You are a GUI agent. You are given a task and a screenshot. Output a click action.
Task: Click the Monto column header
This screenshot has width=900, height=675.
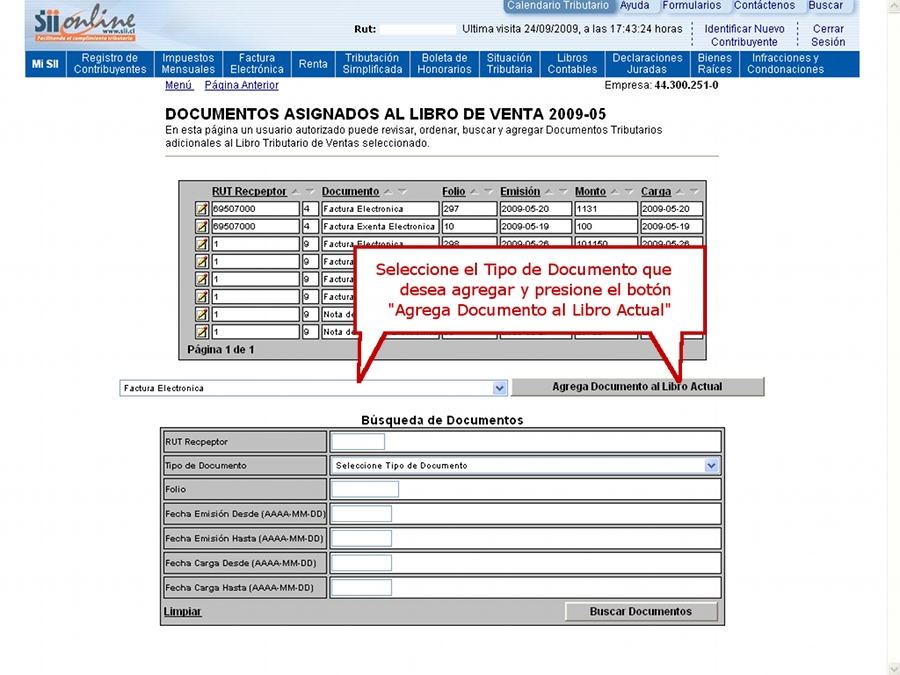click(590, 192)
